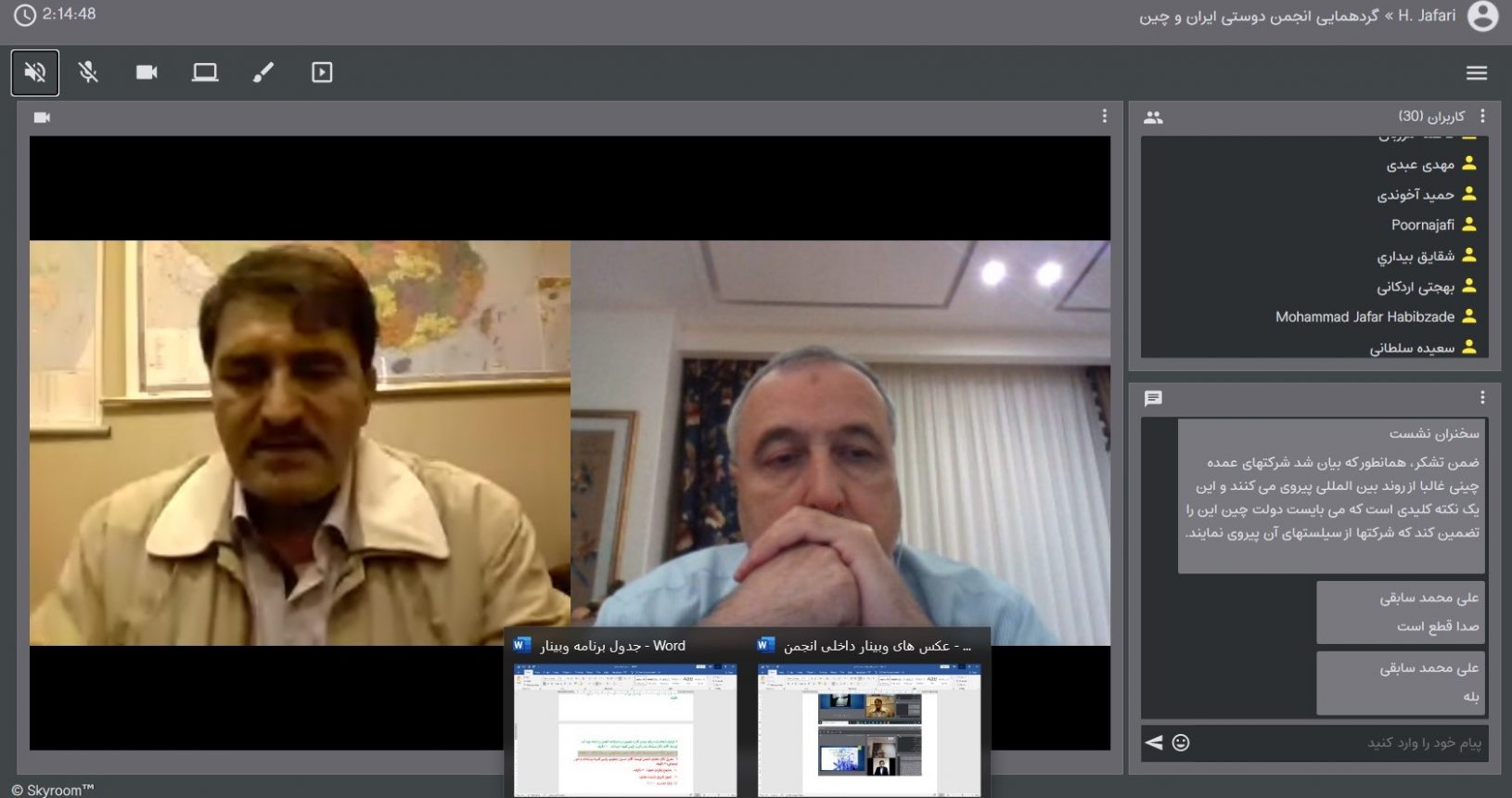Click the Skyroom copyright label
The height and width of the screenshot is (798, 1512).
[x=53, y=790]
